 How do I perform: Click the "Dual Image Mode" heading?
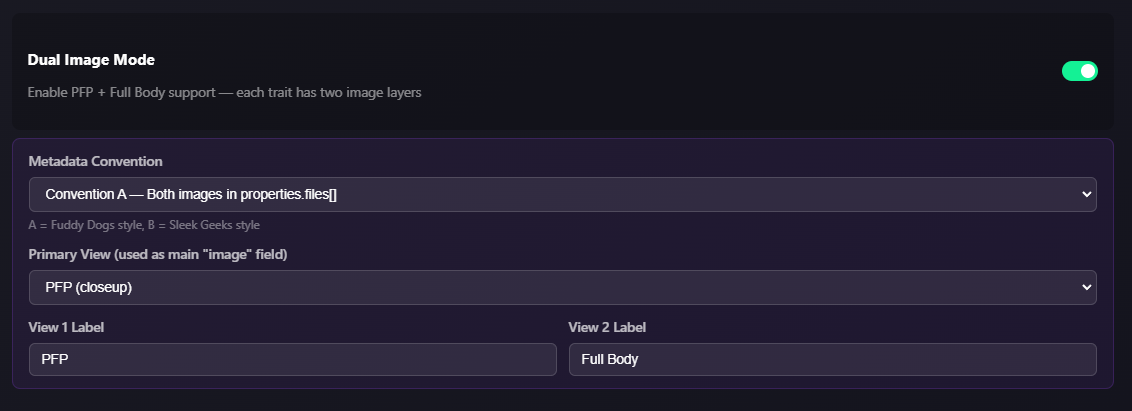(x=91, y=60)
